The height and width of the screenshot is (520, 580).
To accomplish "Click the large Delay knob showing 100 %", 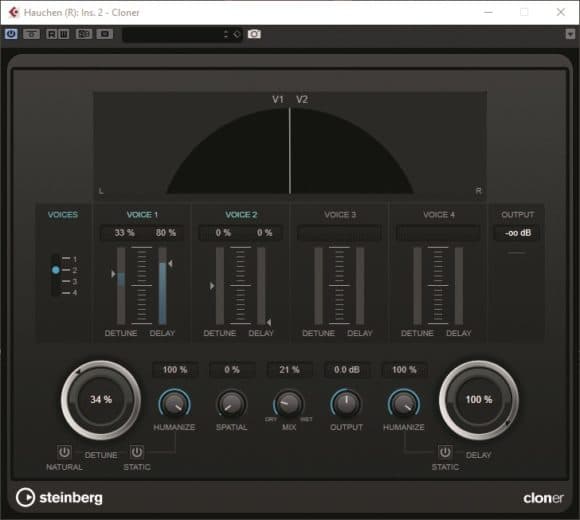I will click(x=479, y=400).
